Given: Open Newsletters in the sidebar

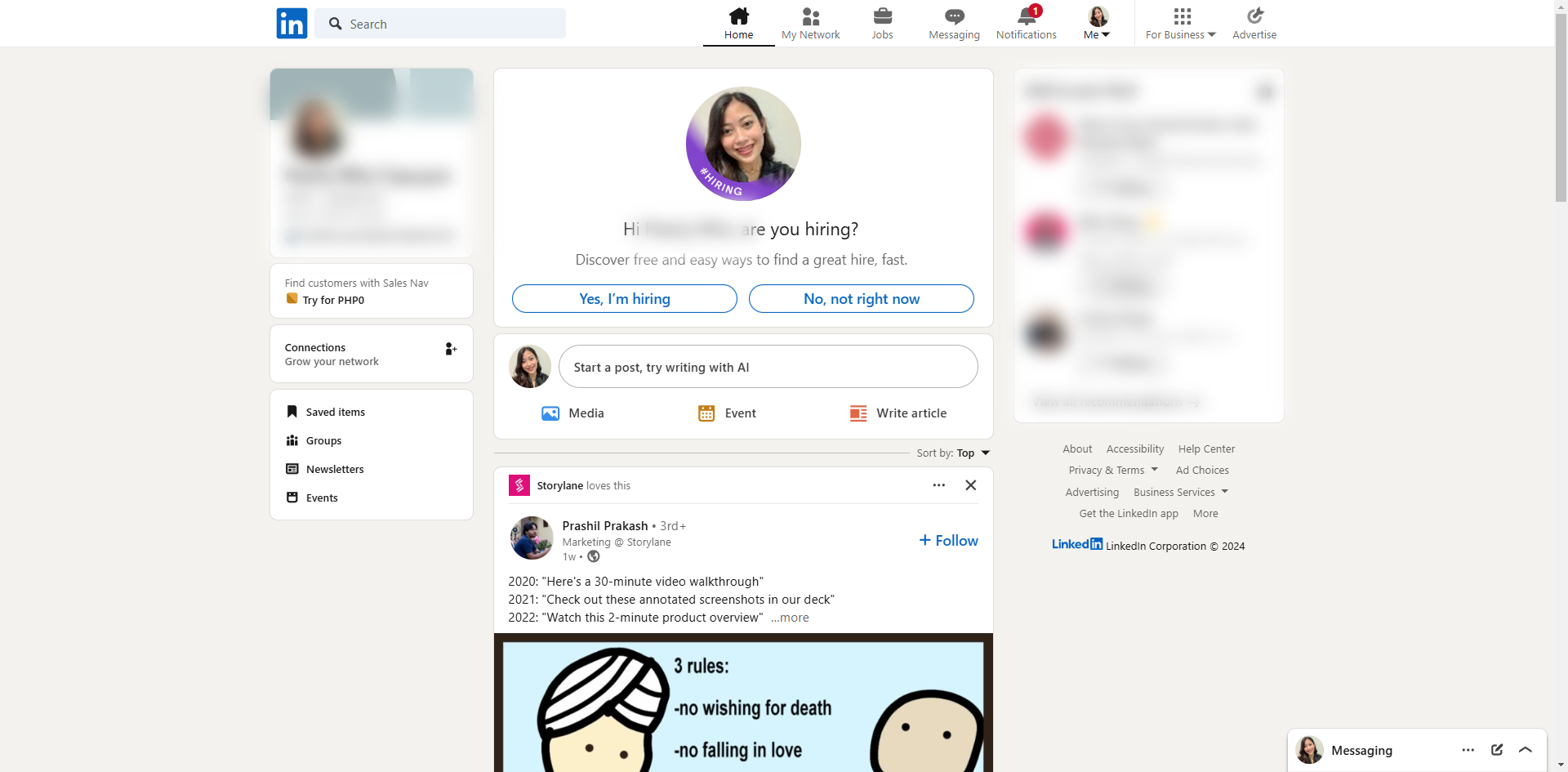Looking at the screenshot, I should click(x=335, y=470).
